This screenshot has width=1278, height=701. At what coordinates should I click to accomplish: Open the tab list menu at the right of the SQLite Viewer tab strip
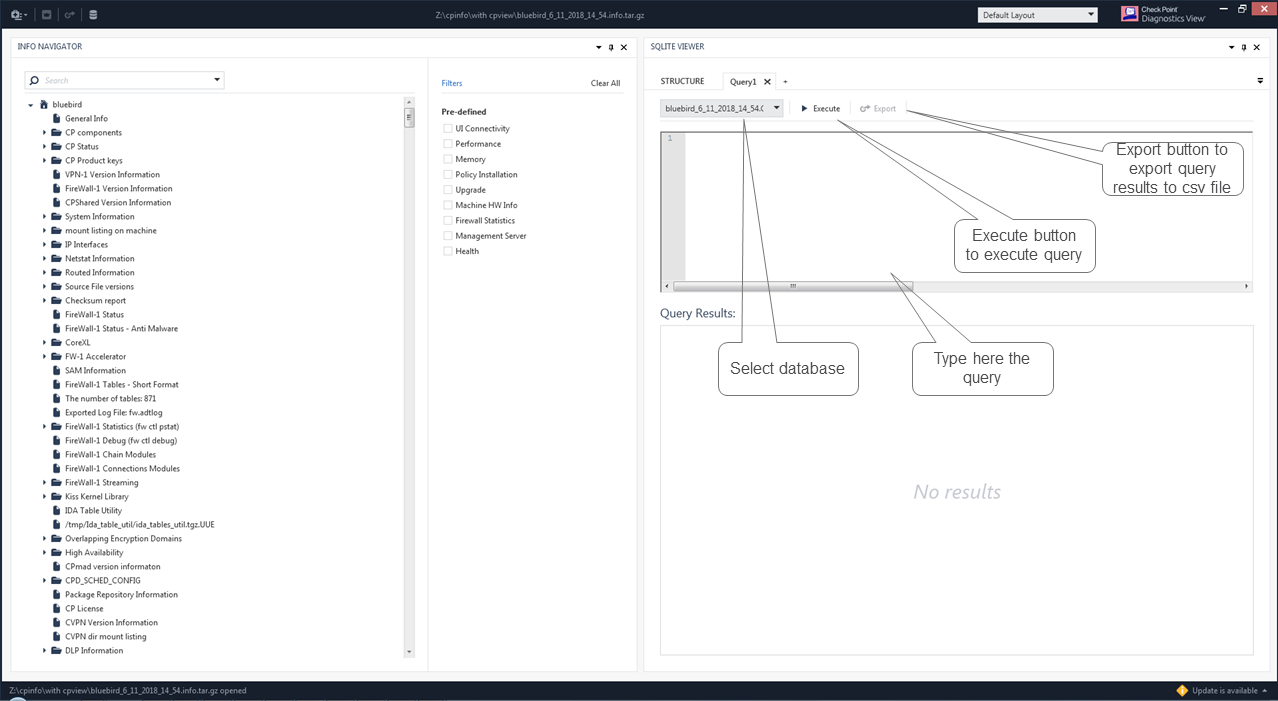click(1260, 81)
